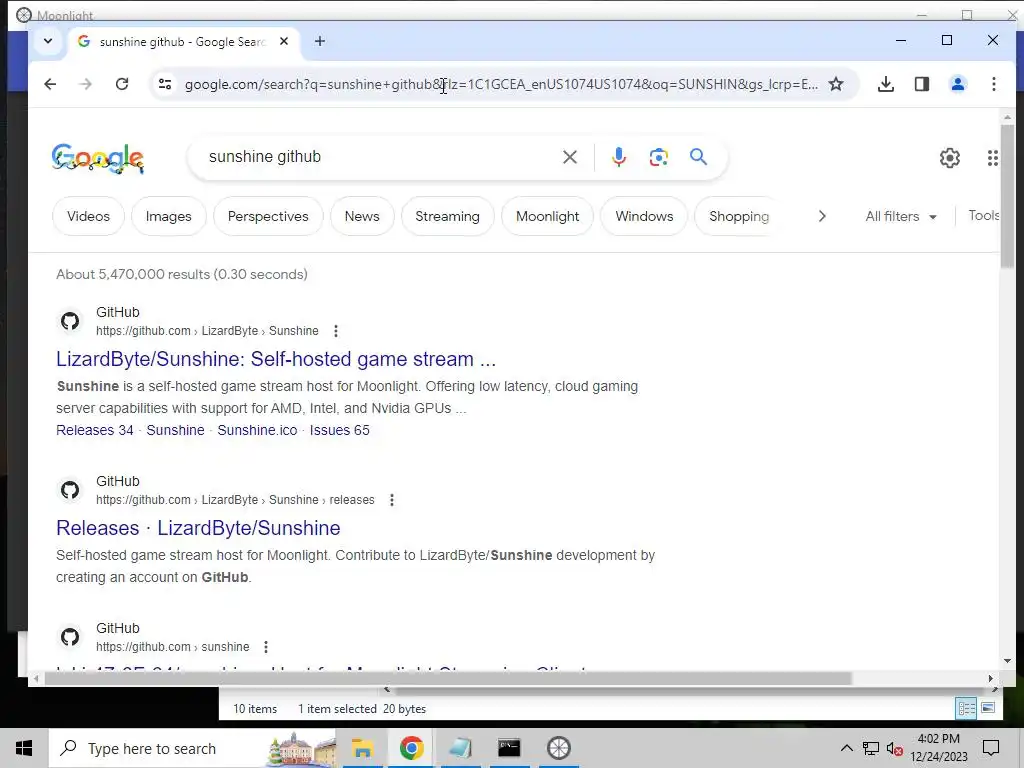Apply the Moonlight filter chip
The image size is (1024, 768).
(547, 216)
